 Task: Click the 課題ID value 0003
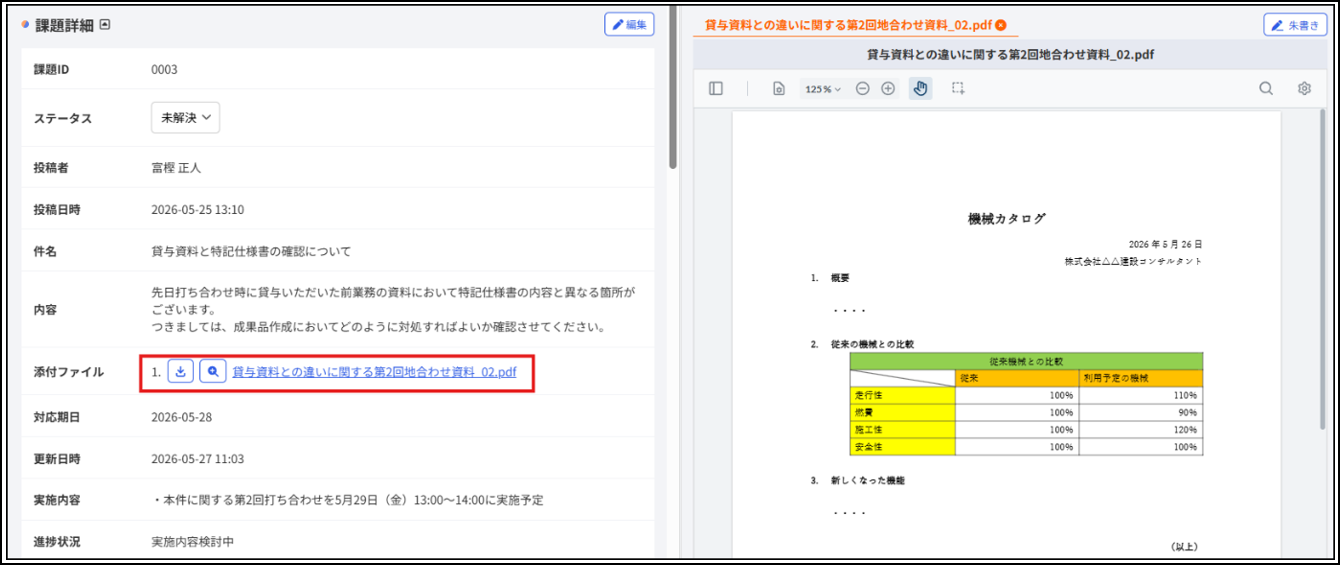(x=164, y=69)
